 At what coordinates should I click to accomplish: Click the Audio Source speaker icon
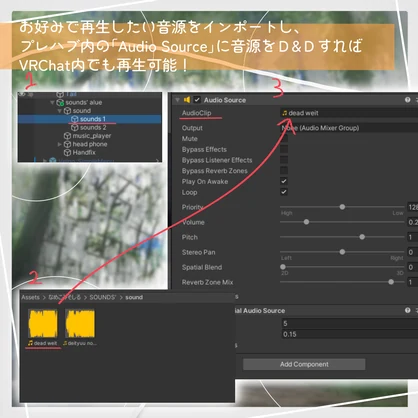point(187,100)
